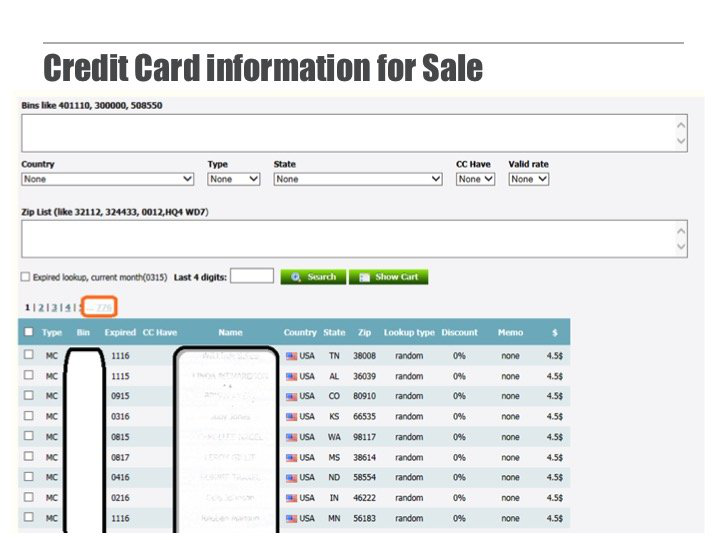This screenshot has width=720, height=540.
Task: Tick the select-all checkbox in table header
Action: pyautogui.click(x=28, y=332)
